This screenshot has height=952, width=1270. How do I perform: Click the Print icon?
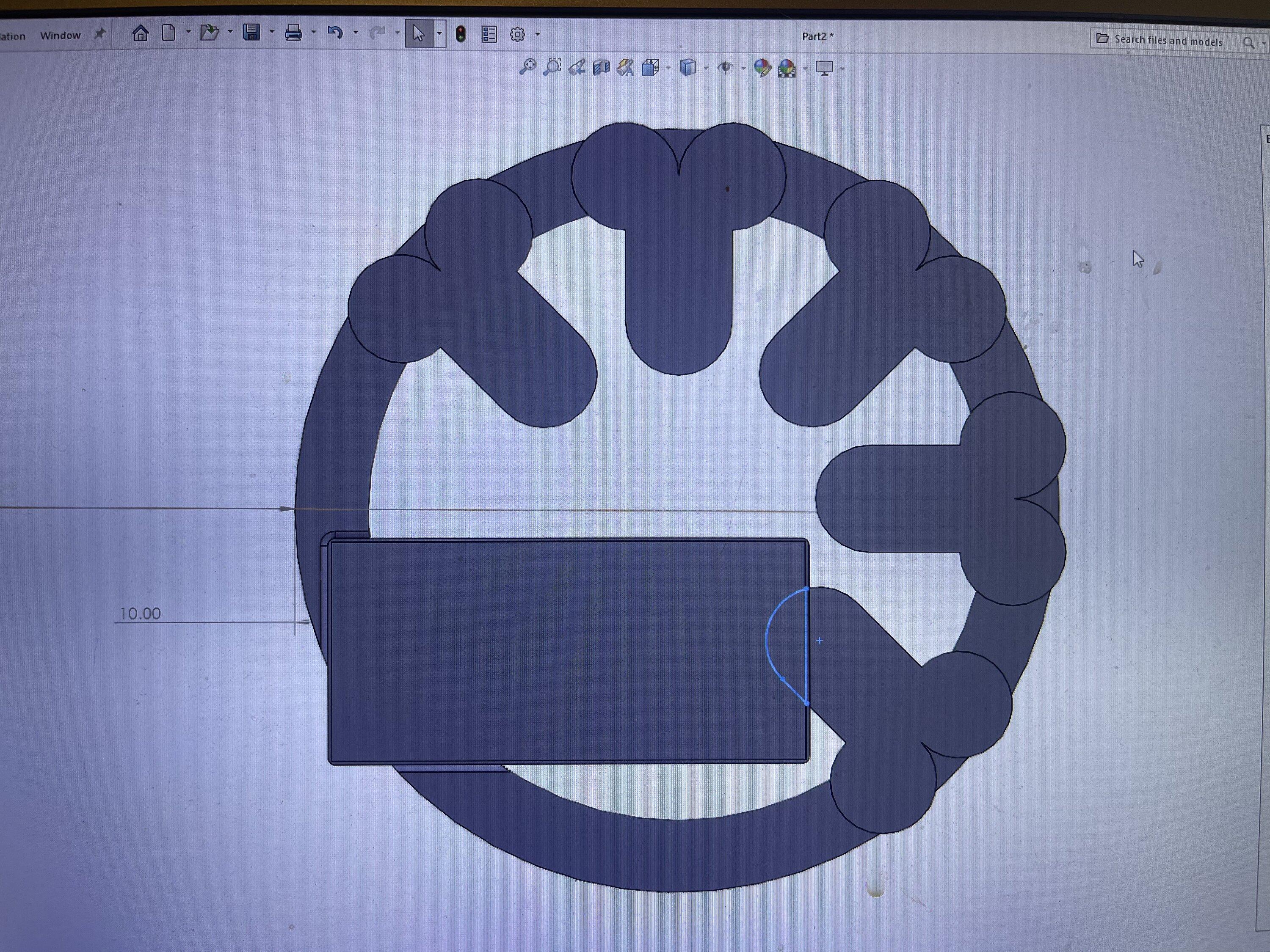(293, 33)
